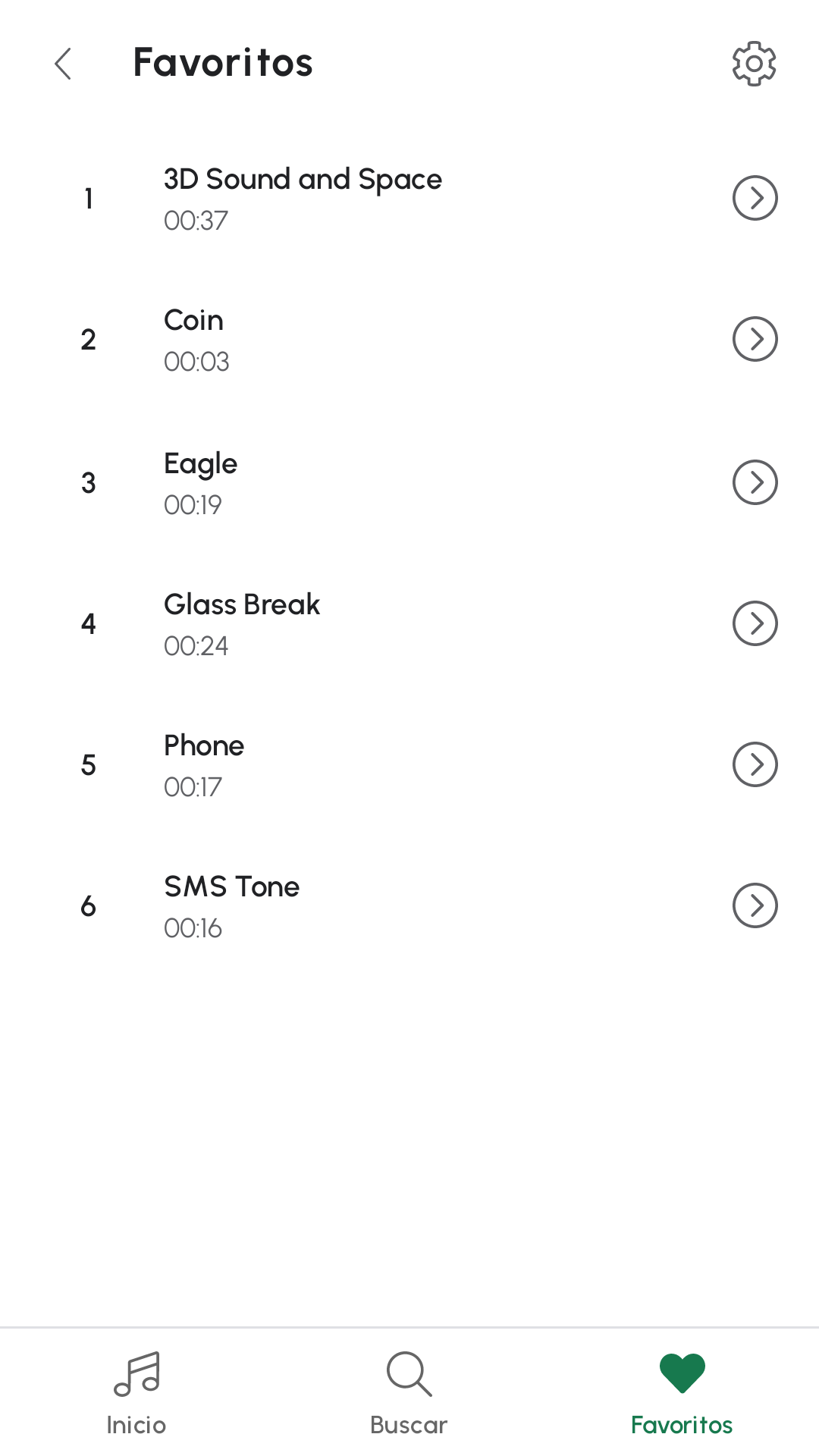Screen dimensions: 819x1456
Task: Choose the Eagle sound entry
Action: tap(201, 464)
